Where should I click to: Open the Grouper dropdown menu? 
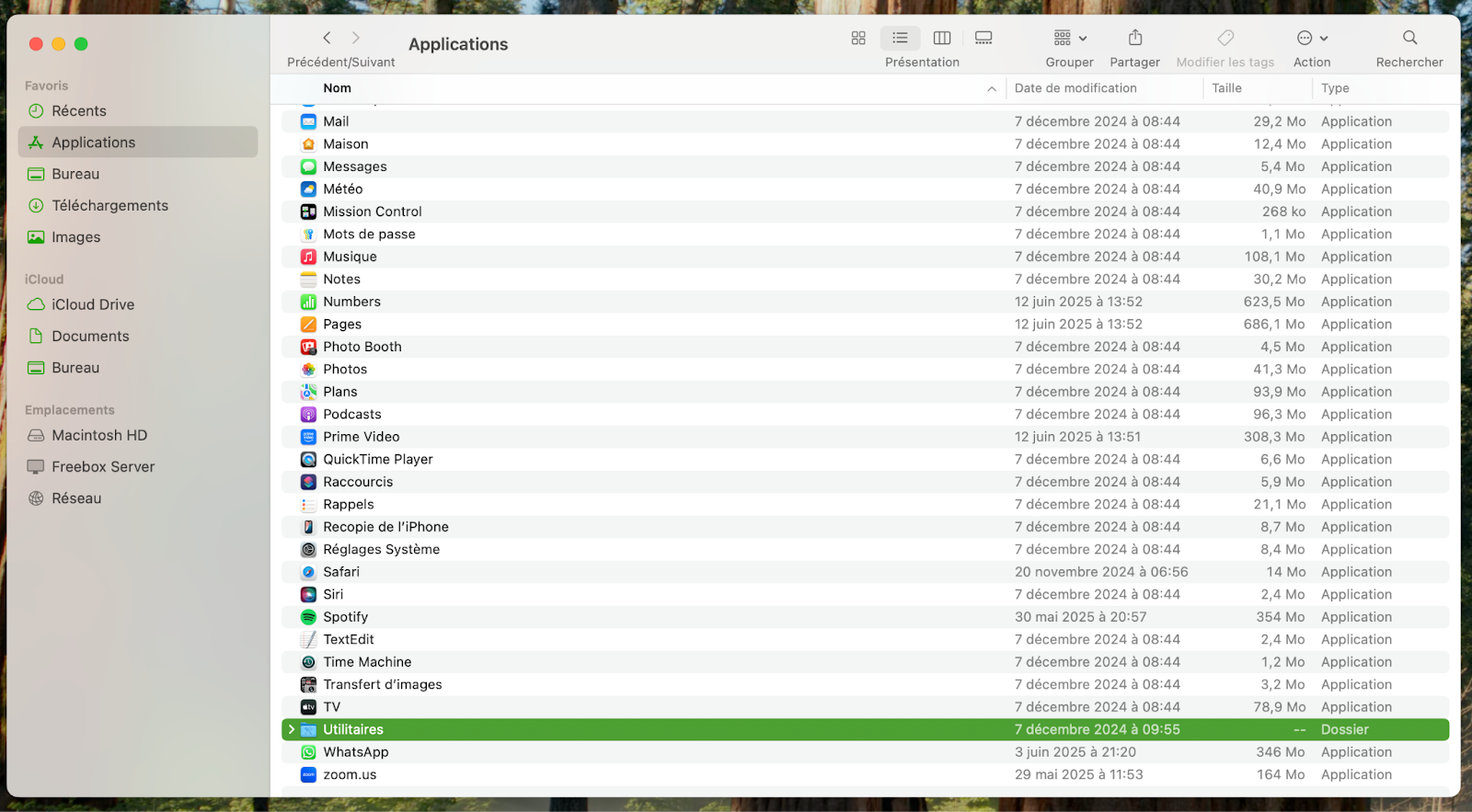[1069, 38]
